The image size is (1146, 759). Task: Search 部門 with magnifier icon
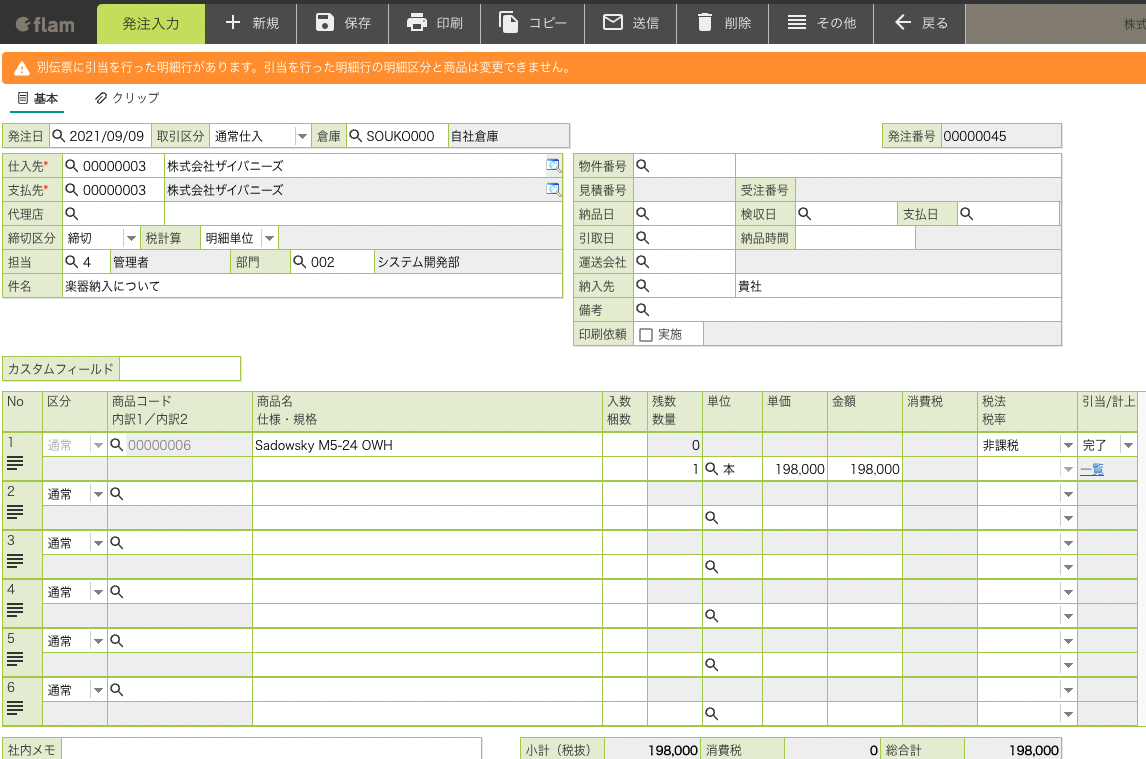point(300,262)
